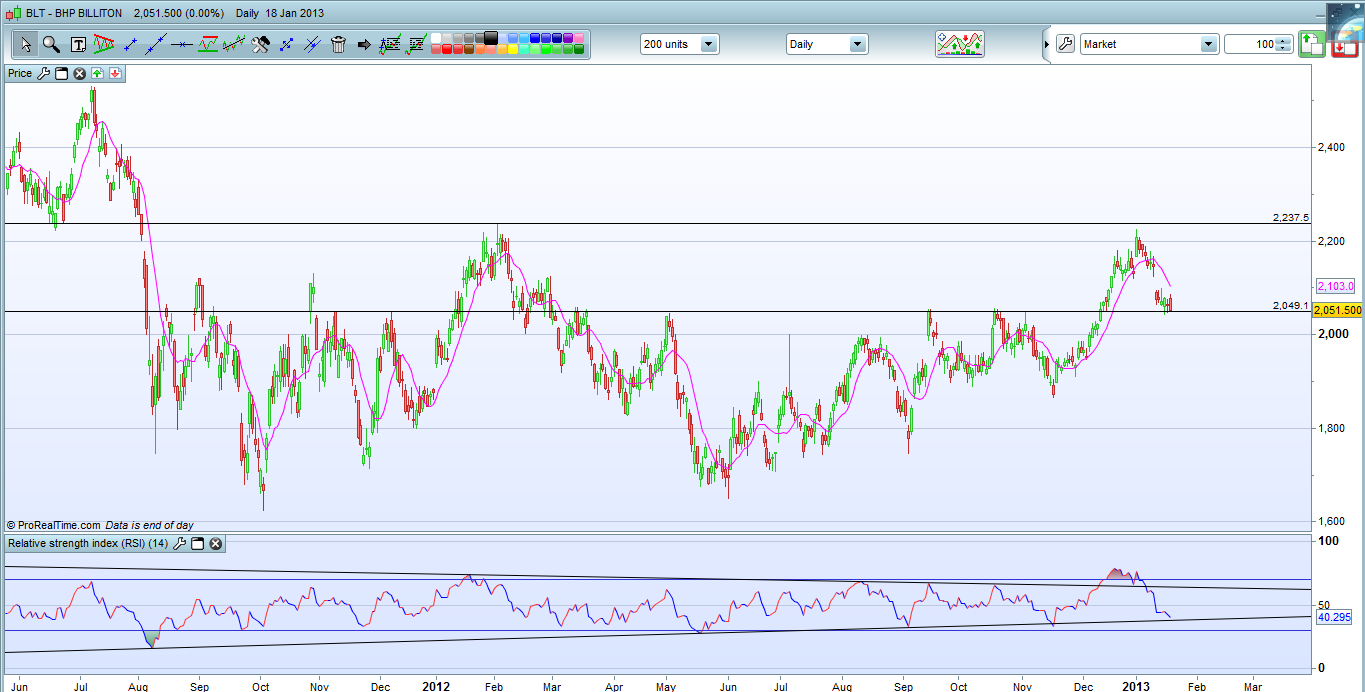Select the arrow cursor tool
The width and height of the screenshot is (1365, 692).
pos(26,44)
